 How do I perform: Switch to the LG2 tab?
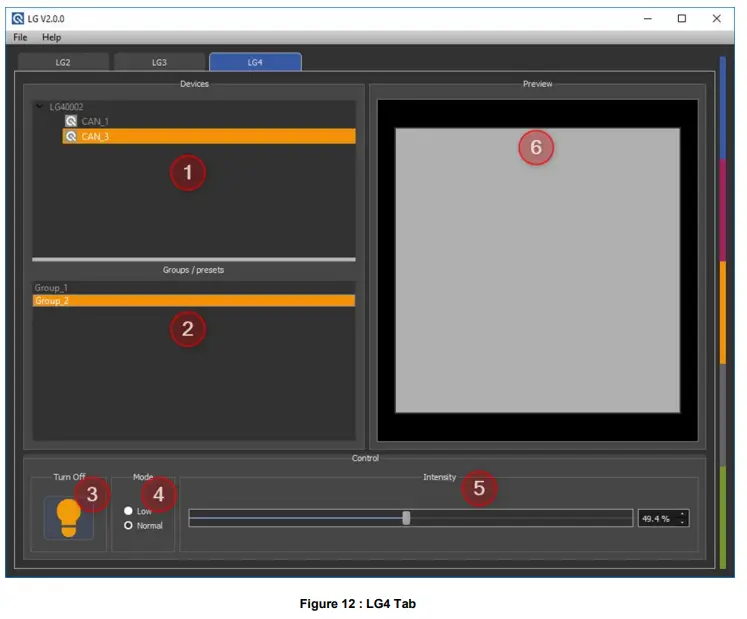(63, 62)
